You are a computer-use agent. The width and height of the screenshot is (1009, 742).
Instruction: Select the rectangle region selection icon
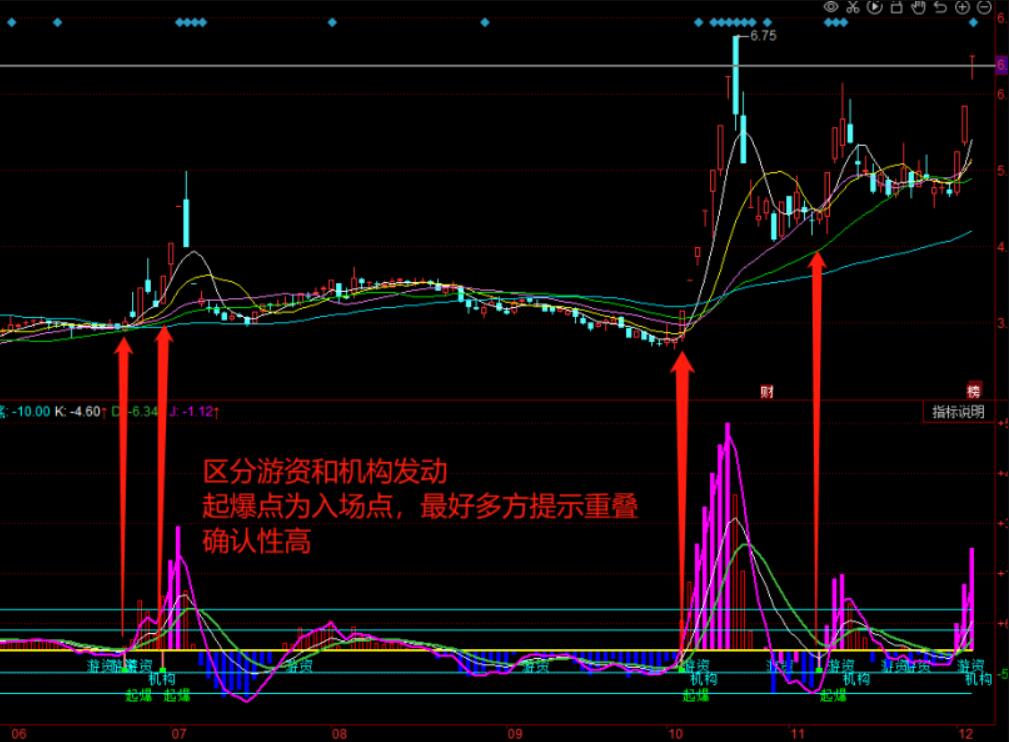point(898,7)
